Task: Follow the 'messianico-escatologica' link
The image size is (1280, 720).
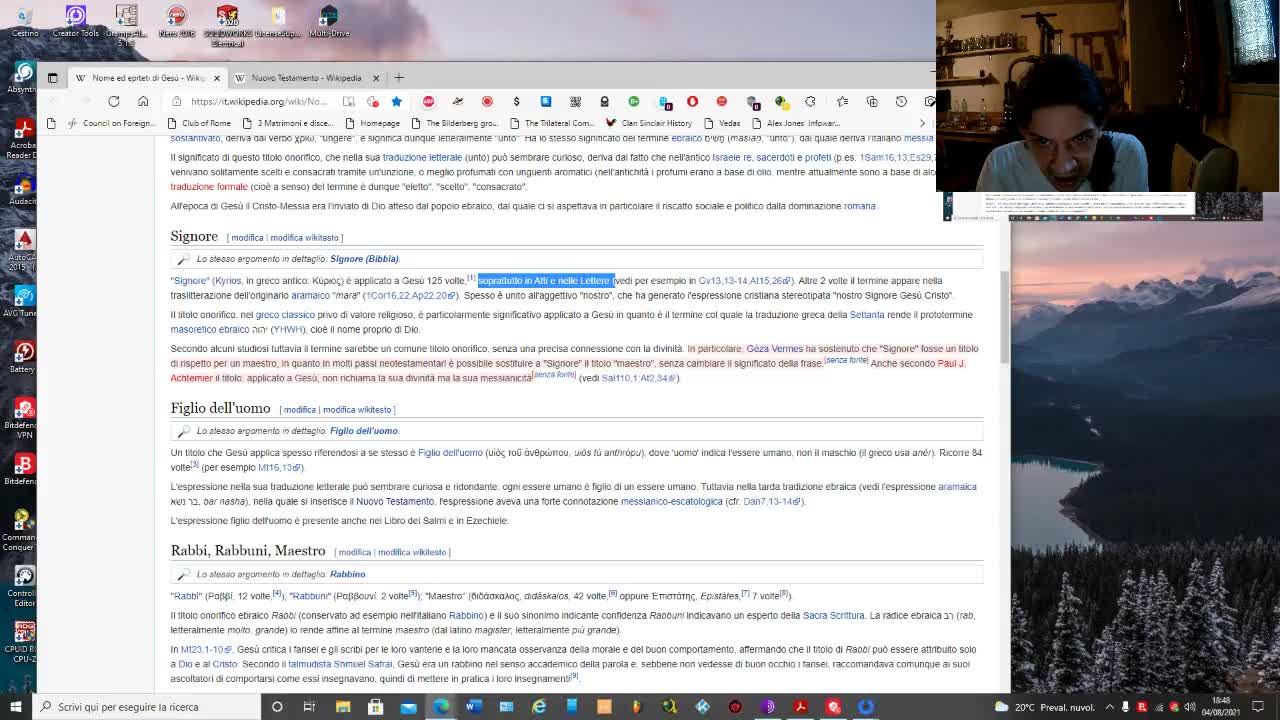Action: pos(671,501)
